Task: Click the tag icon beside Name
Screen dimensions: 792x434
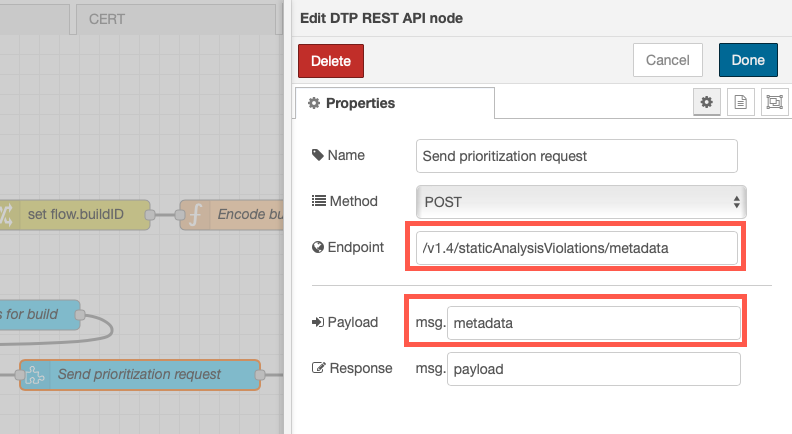Action: tap(318, 155)
